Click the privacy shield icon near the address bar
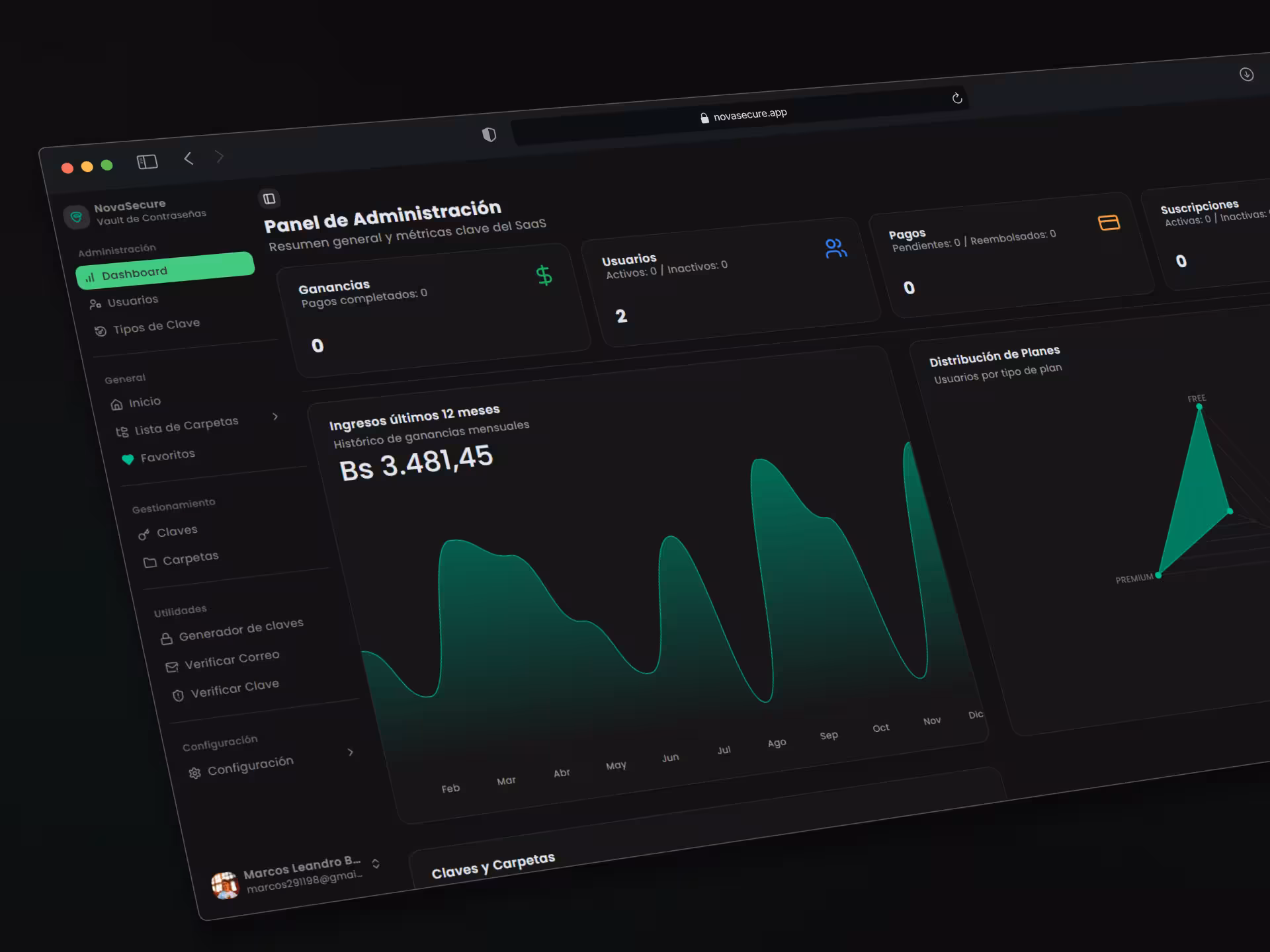Image resolution: width=1270 pixels, height=952 pixels. coord(489,135)
